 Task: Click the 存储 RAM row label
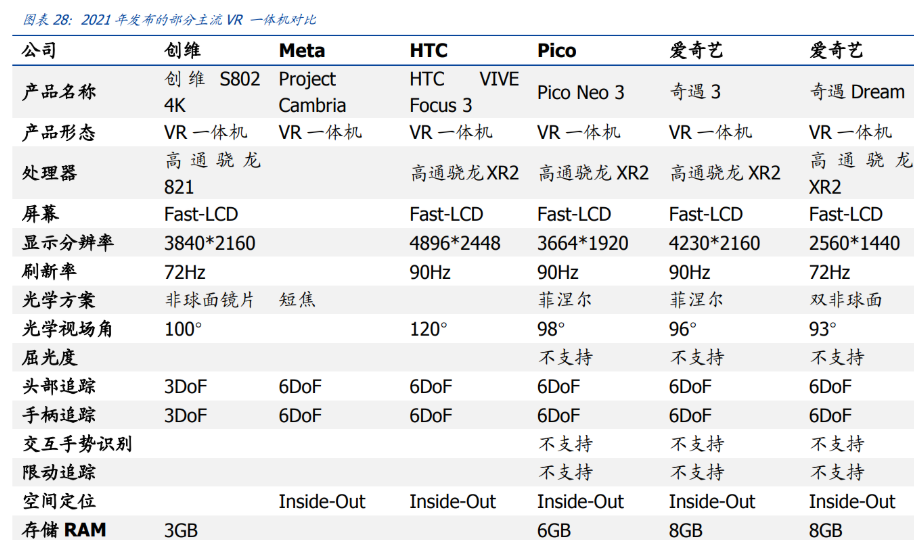[x=64, y=530]
